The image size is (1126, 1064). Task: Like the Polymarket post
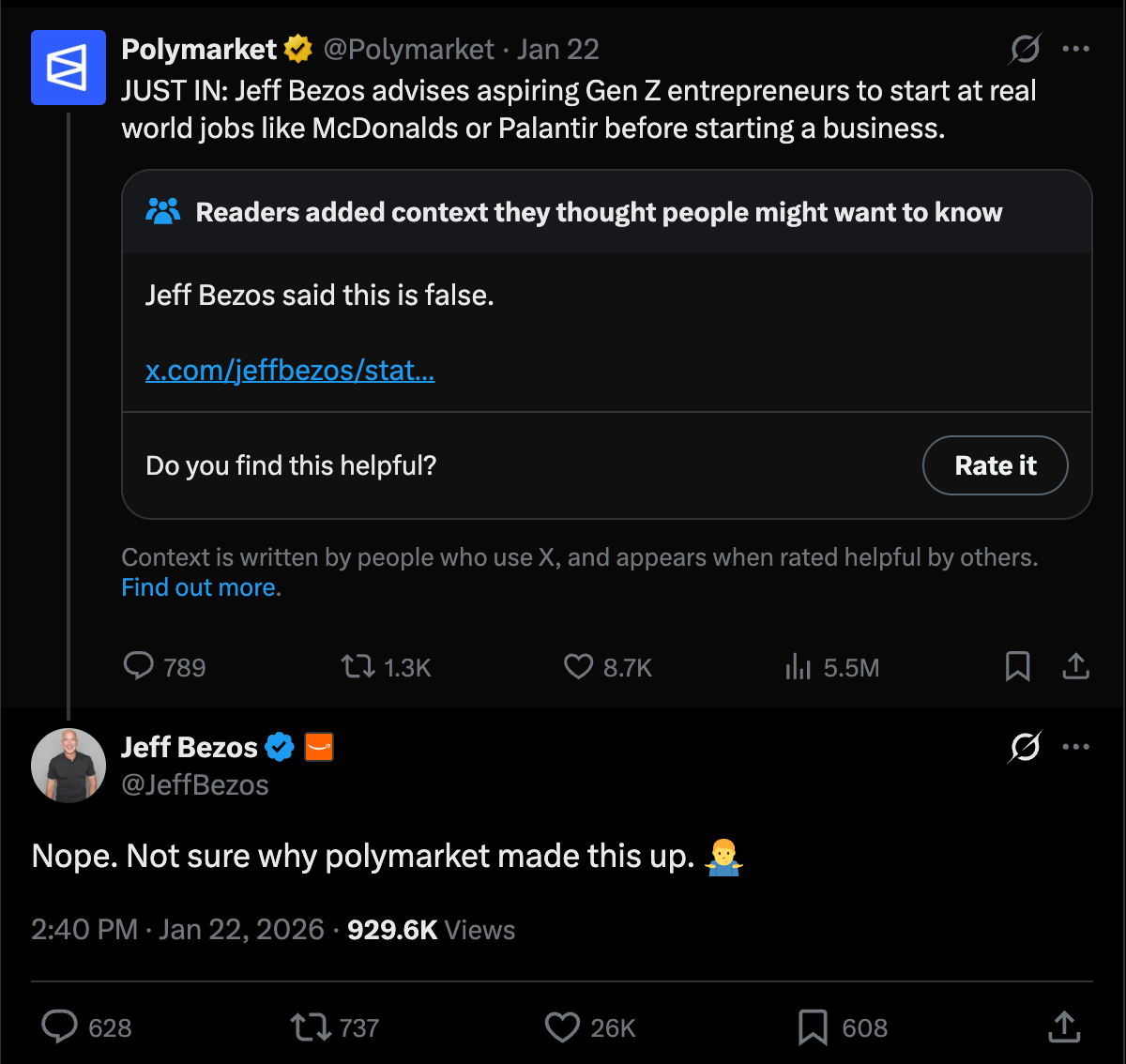tap(578, 666)
